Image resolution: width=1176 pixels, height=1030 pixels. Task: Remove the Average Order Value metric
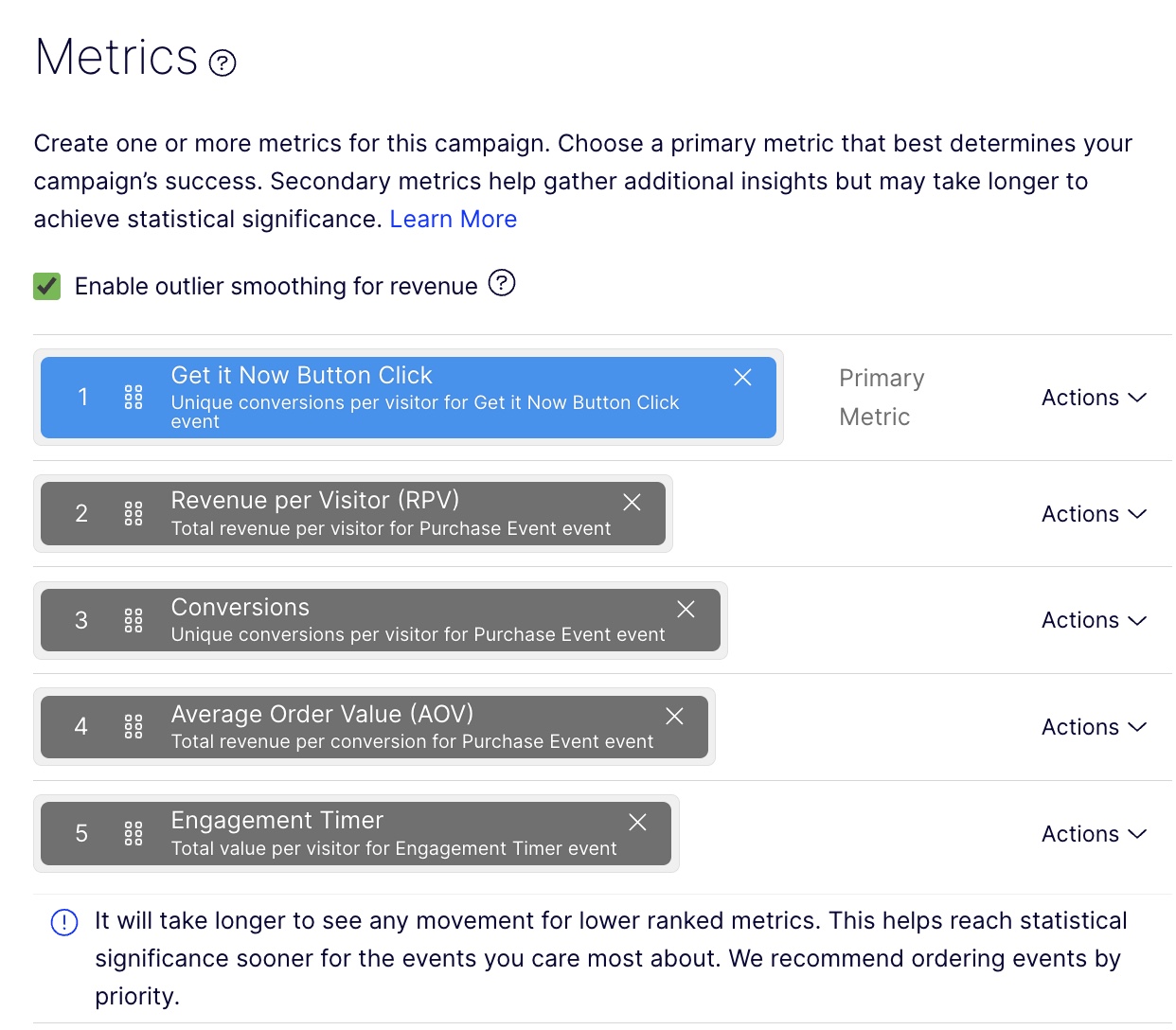pos(674,716)
